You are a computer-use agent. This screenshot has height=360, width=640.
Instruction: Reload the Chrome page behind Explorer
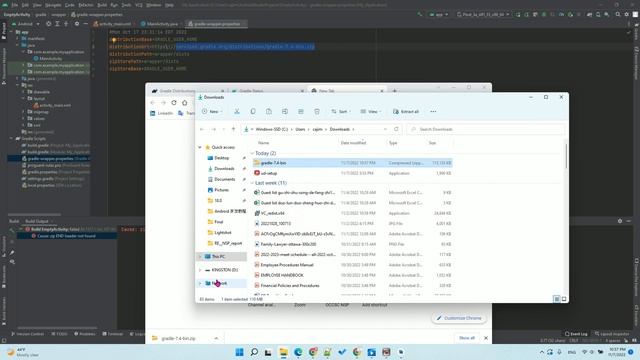(174, 102)
